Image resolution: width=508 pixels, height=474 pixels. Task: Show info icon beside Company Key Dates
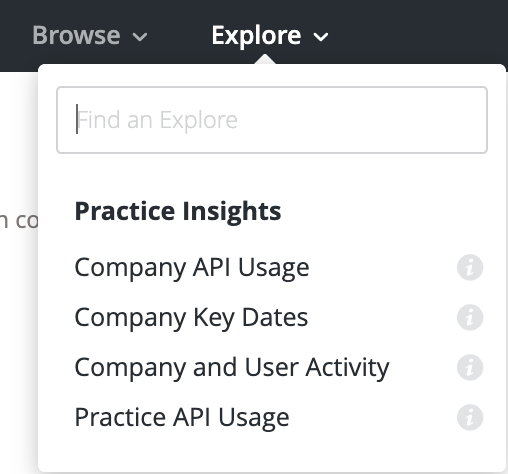[x=470, y=317]
